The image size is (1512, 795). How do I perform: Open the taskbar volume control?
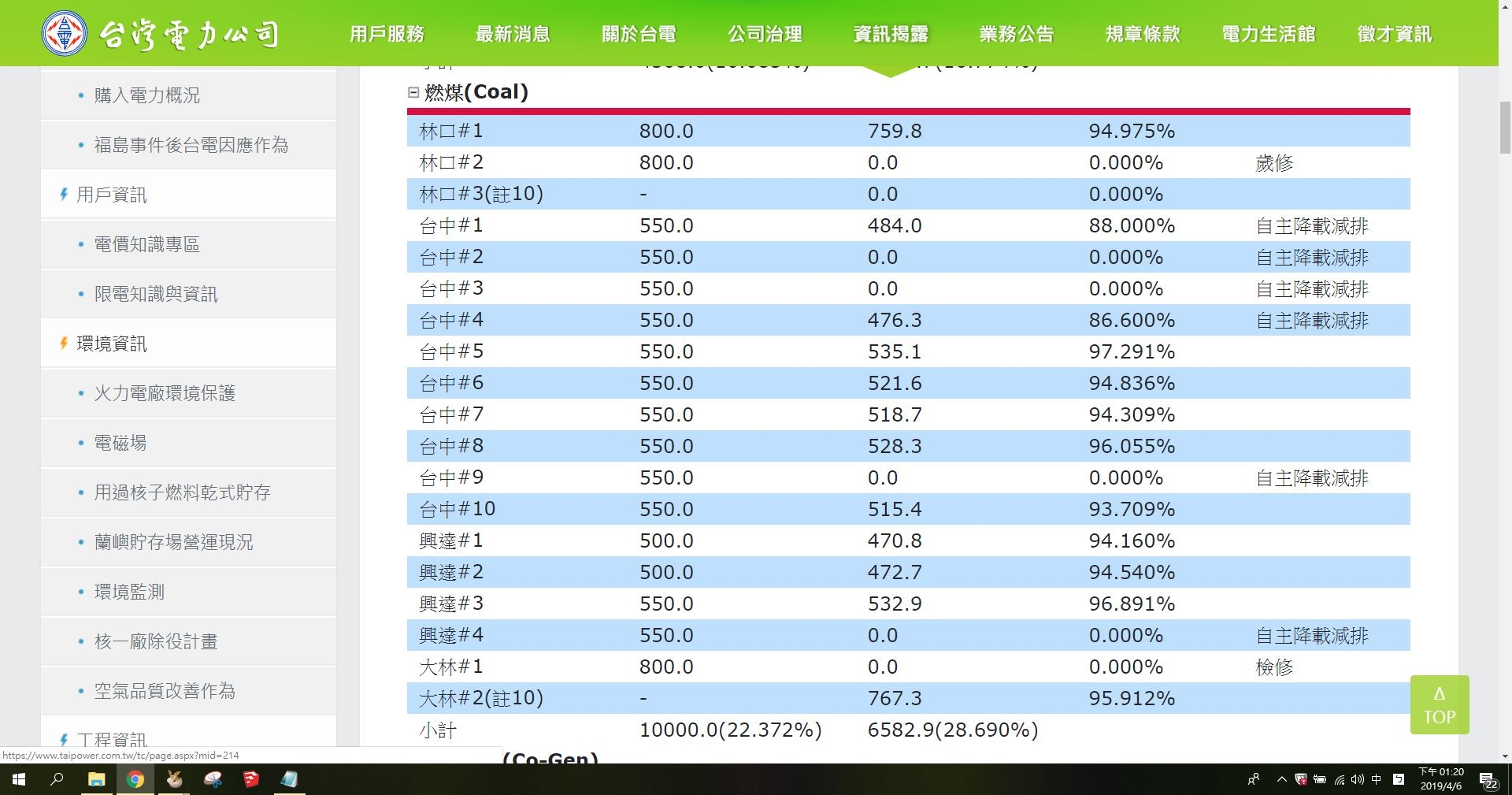coord(1358,779)
